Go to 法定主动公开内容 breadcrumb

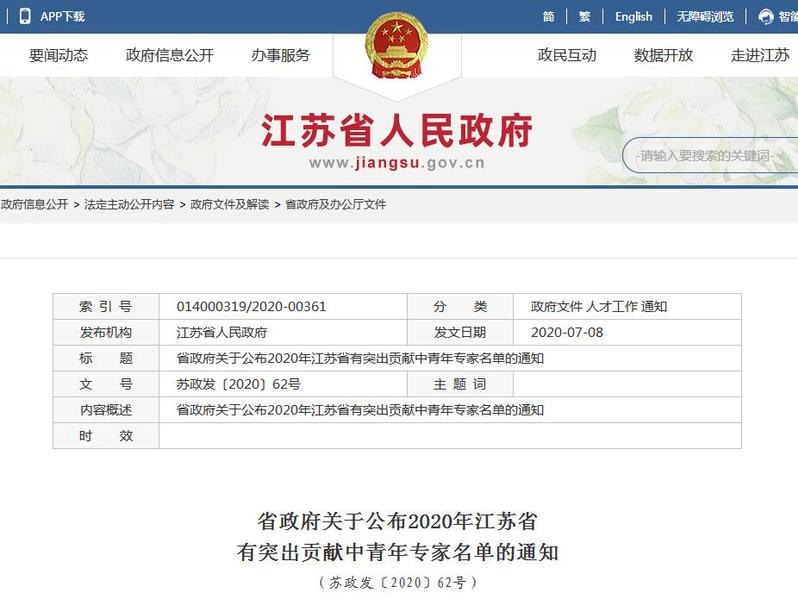(x=129, y=204)
